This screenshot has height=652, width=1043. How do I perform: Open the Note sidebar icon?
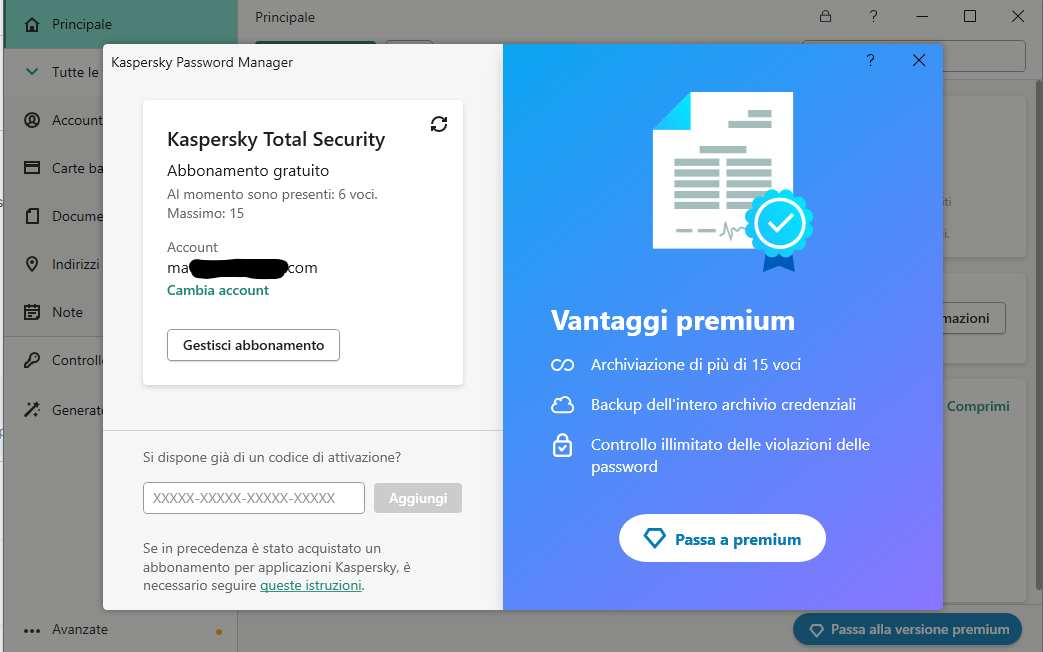pos(32,312)
